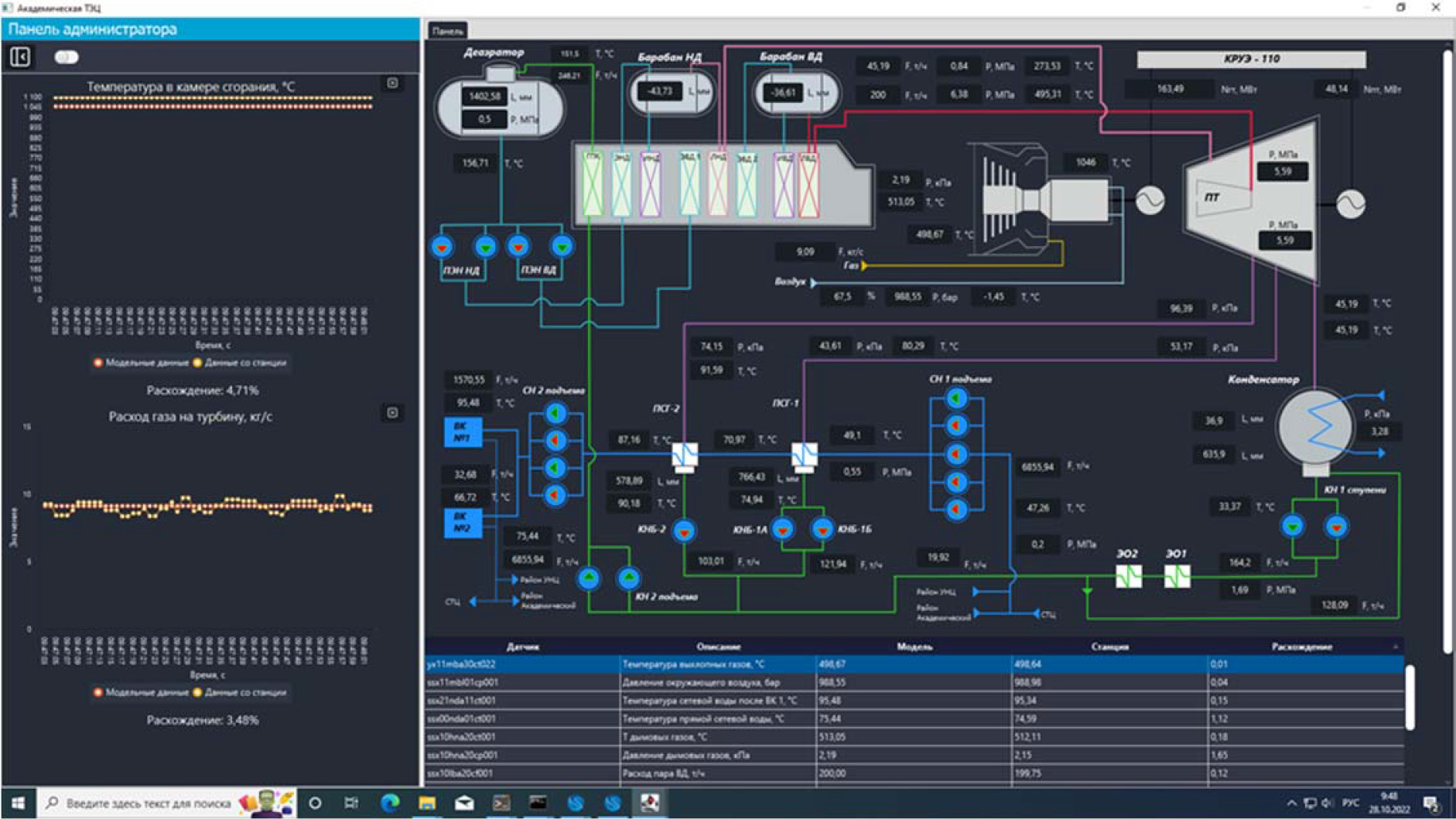Click the gas turbine unit graphic
This screenshot has height=819, width=1456.
tap(1044, 200)
